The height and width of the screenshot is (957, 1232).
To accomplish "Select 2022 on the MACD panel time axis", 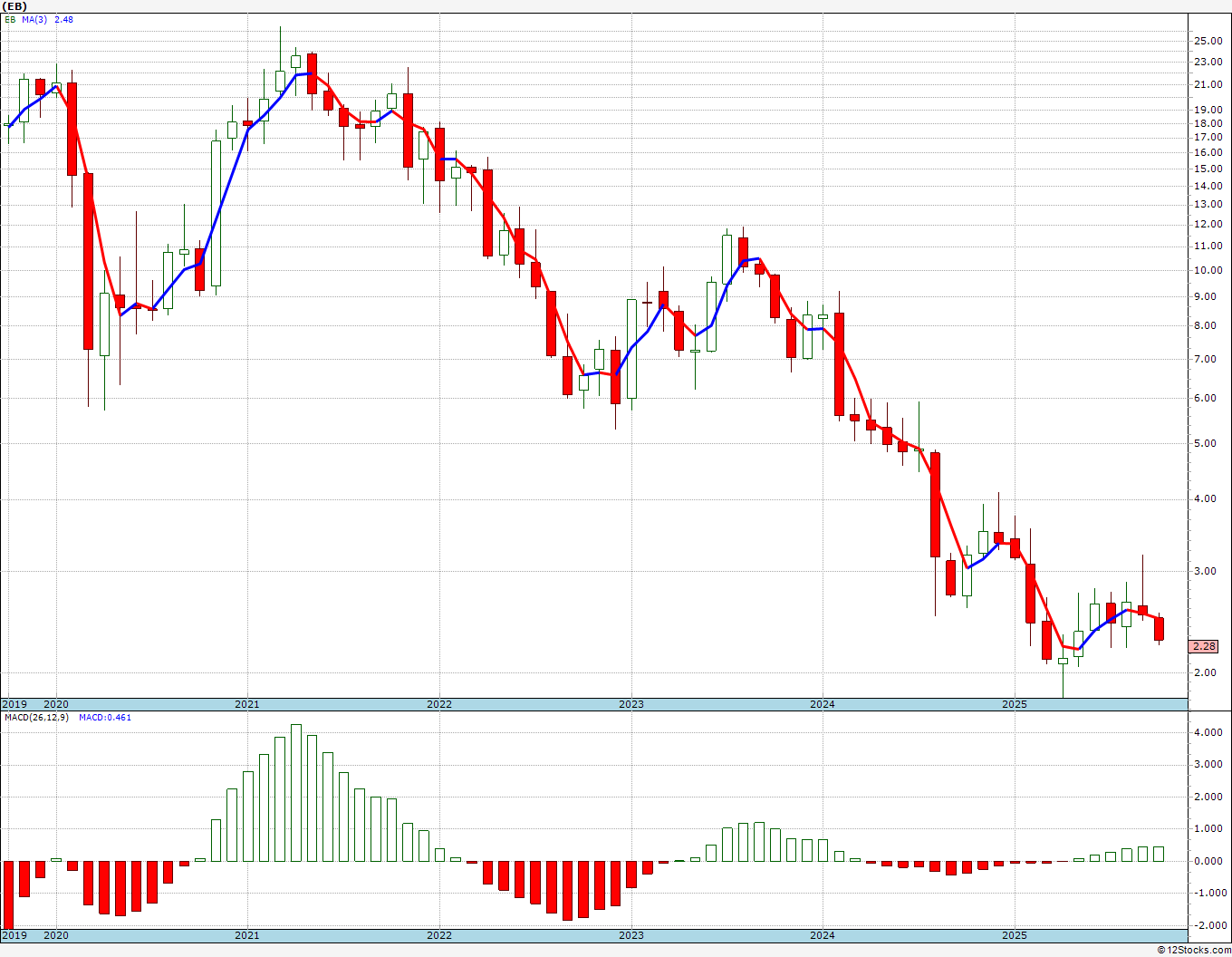I will coord(439,935).
